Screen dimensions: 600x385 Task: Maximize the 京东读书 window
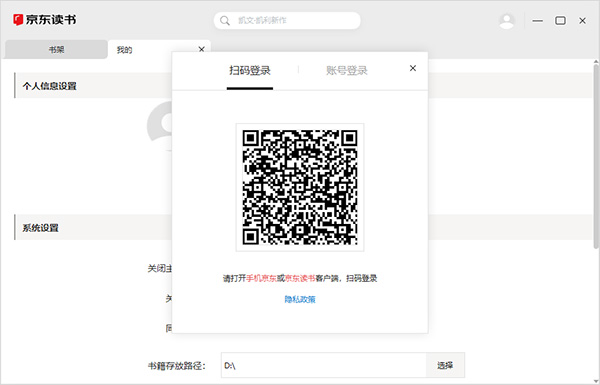(560, 21)
